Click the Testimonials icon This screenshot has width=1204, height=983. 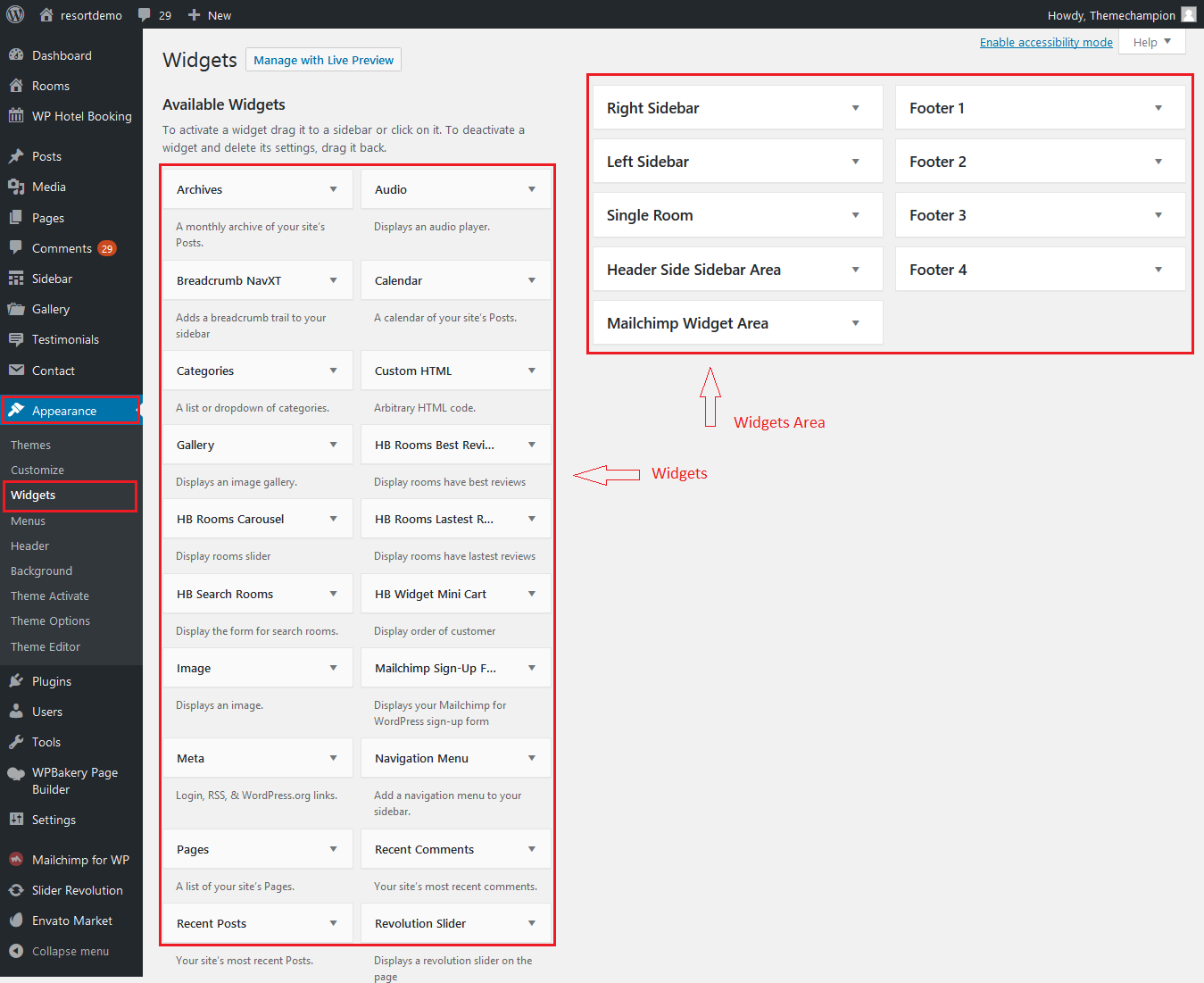(16, 339)
